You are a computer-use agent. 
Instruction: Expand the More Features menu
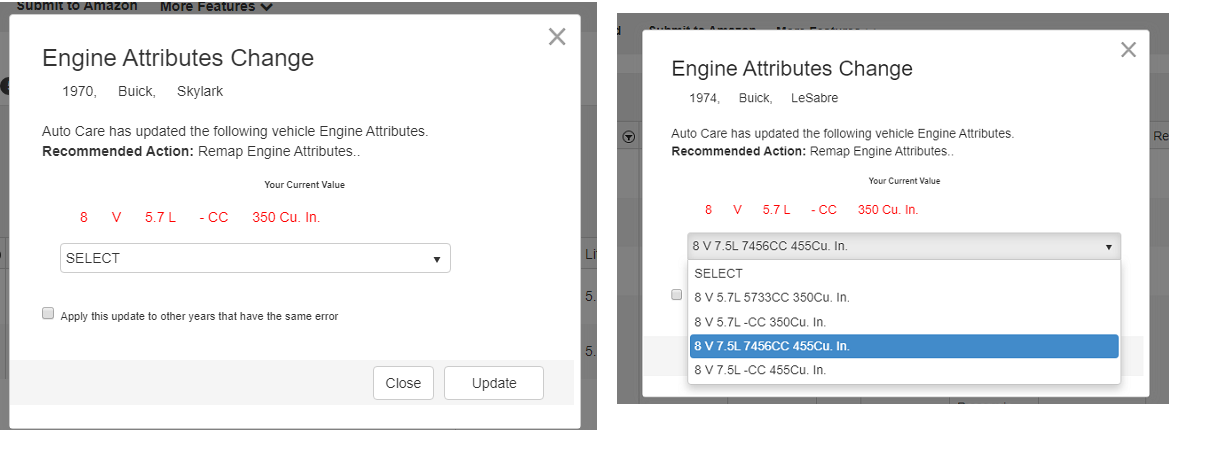pyautogui.click(x=217, y=6)
